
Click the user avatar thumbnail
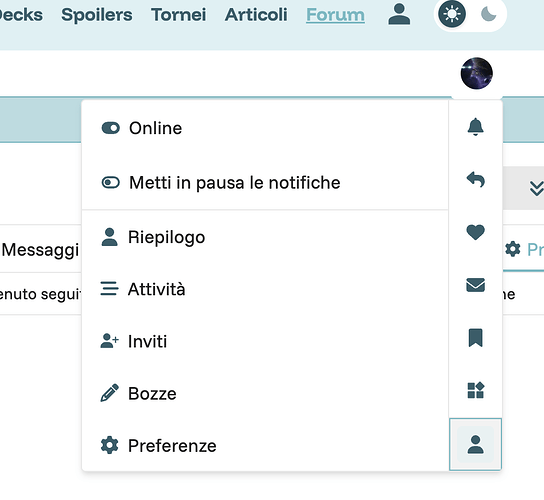tap(477, 73)
